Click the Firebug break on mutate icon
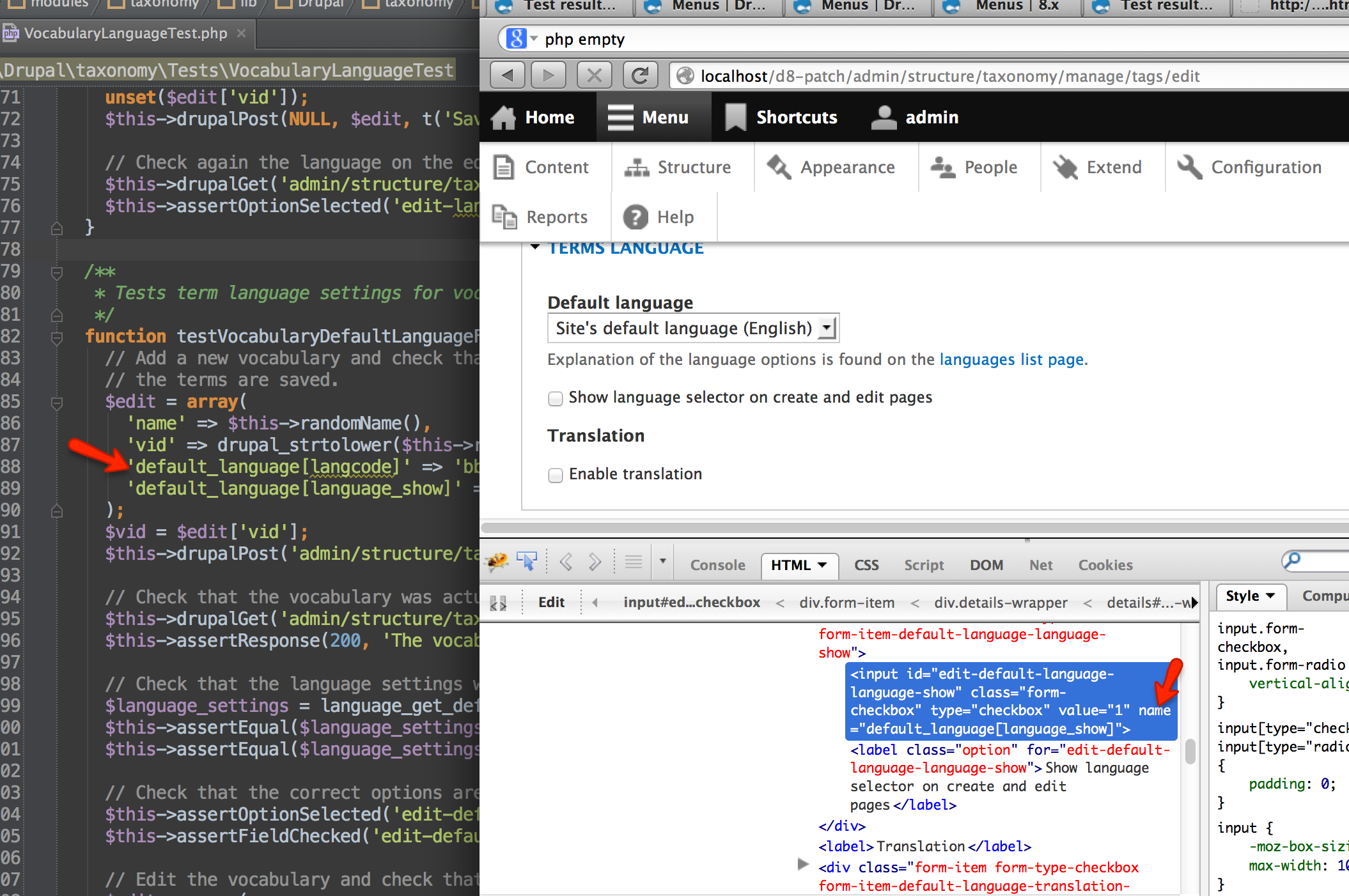 498,603
